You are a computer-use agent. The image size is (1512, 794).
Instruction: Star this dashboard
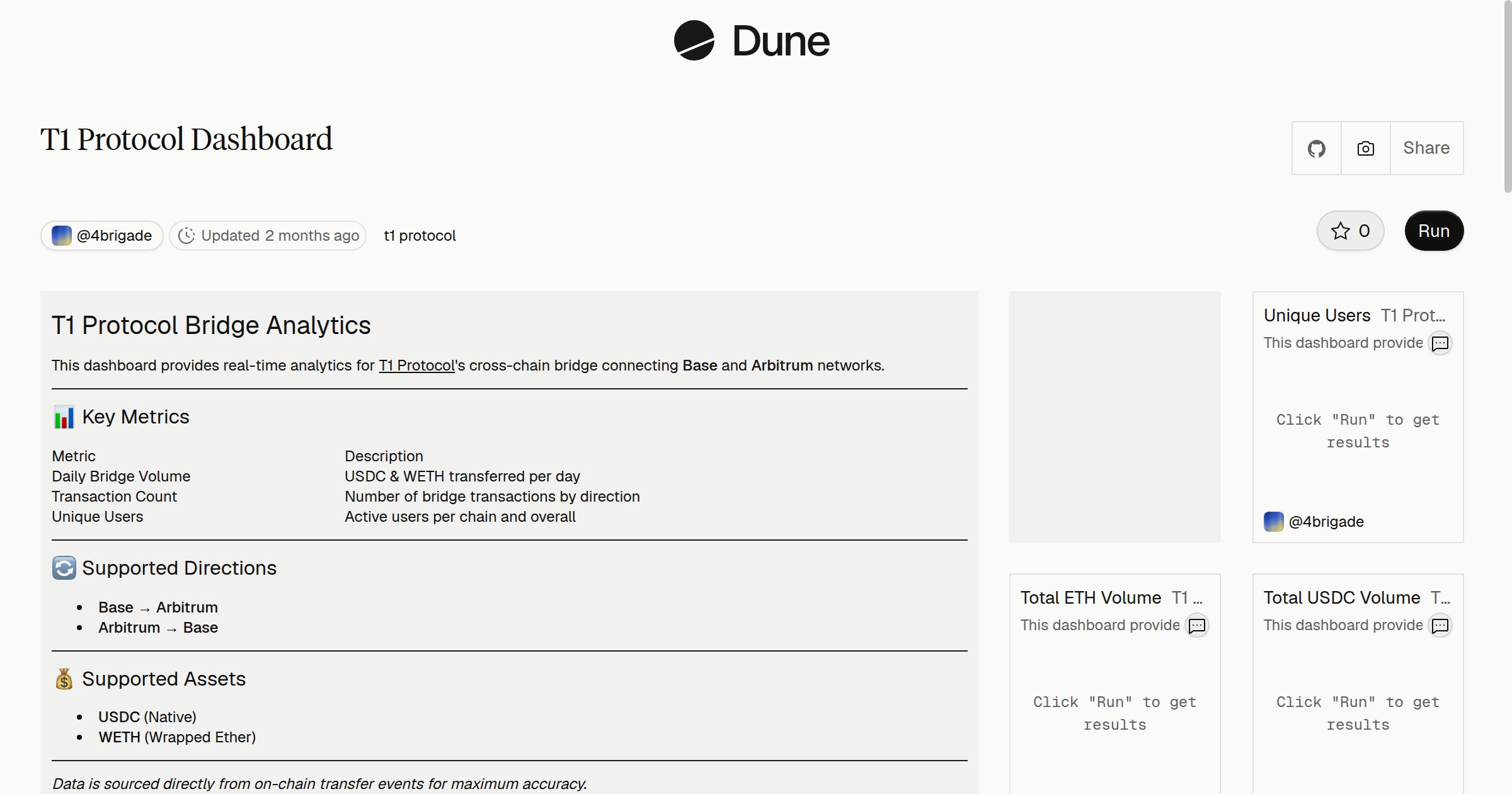(1350, 231)
